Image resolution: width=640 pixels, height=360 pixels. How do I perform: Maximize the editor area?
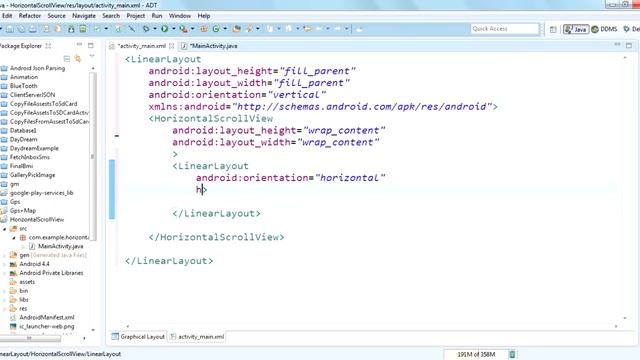pyautogui.click(x=629, y=45)
